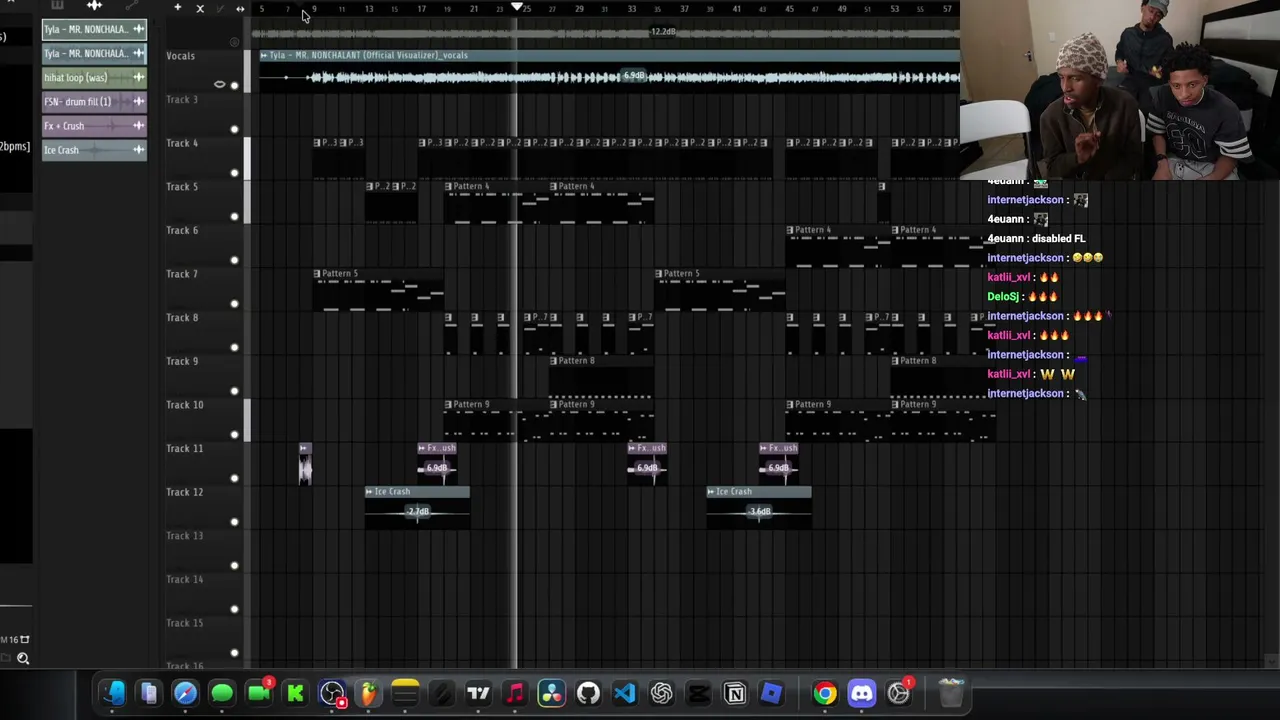Open the vocals audio clip menu arrow
Image resolution: width=1280 pixels, height=720 pixels.
coord(264,55)
